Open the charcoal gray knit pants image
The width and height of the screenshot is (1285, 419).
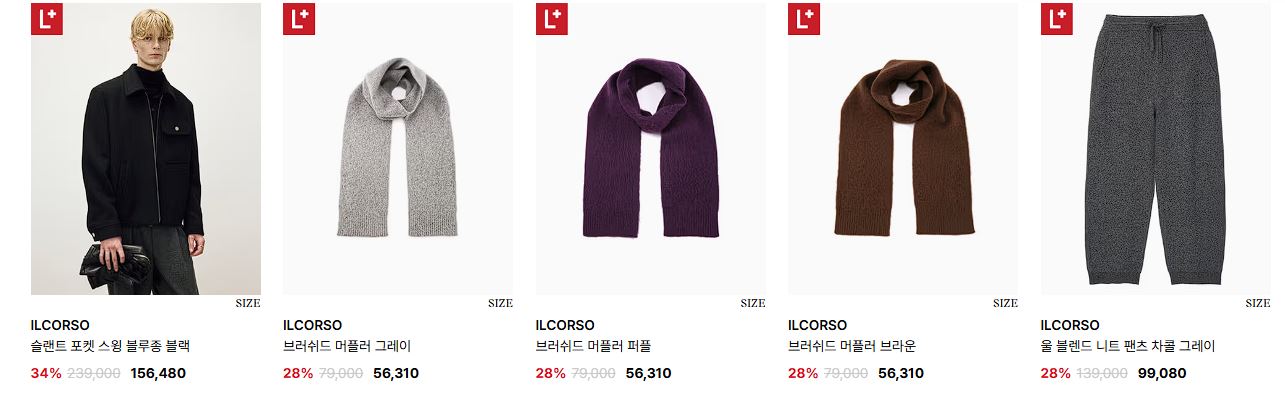[x=1156, y=148]
